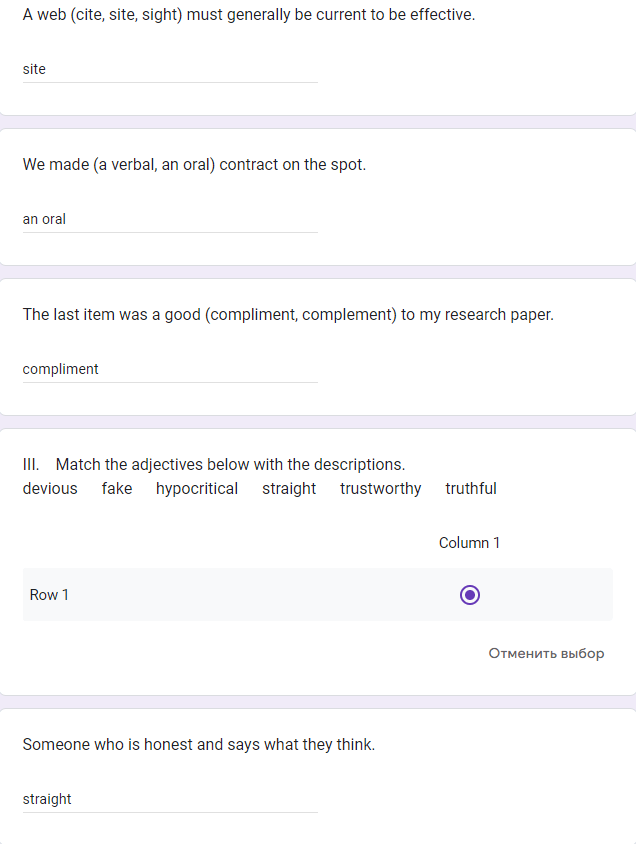Click the adjective "truthful" in the word list
This screenshot has width=636, height=844.
click(x=471, y=489)
